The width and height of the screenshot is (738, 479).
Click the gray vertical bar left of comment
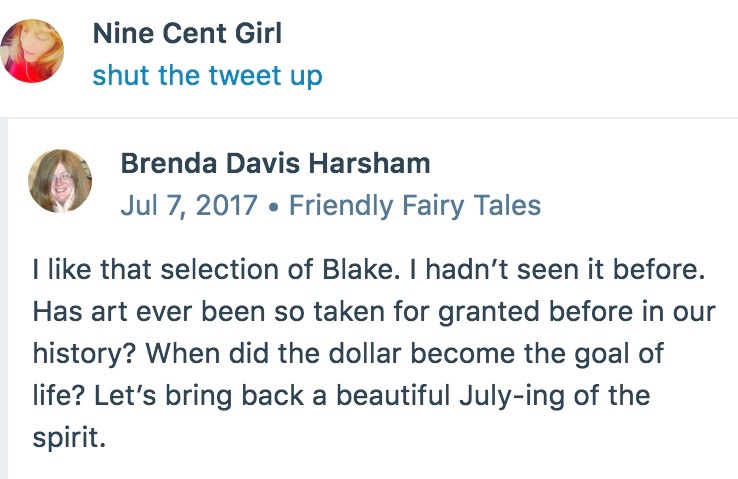pos(4,300)
